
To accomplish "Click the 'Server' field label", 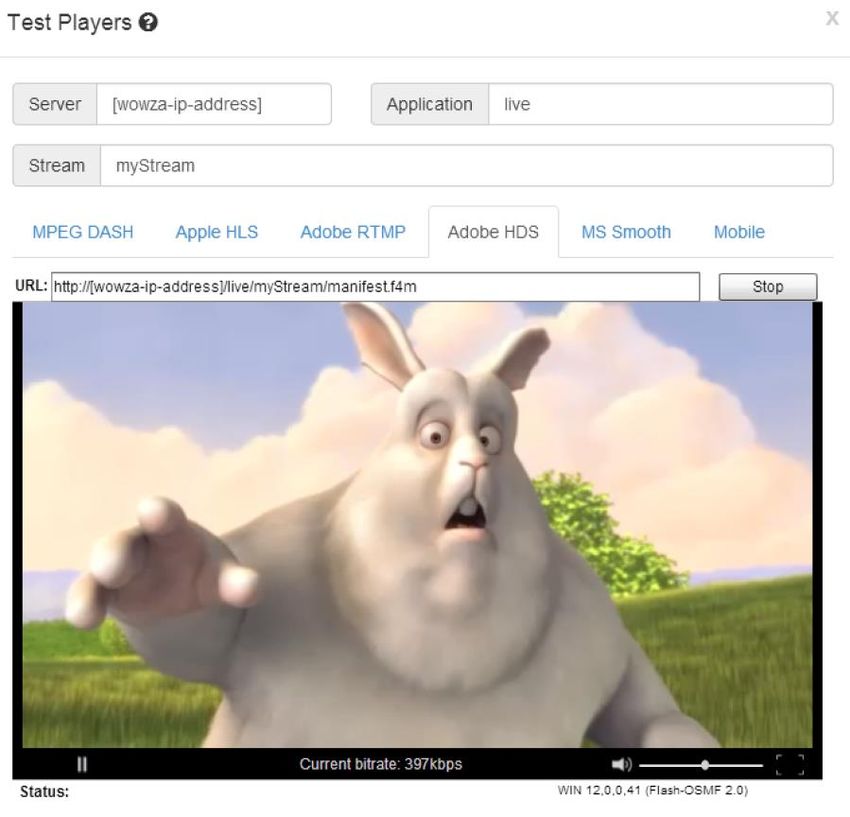I will [x=55, y=104].
